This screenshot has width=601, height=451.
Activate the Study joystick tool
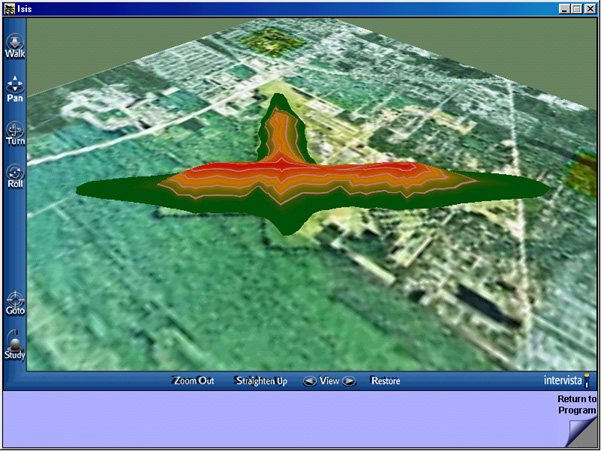click(x=15, y=345)
